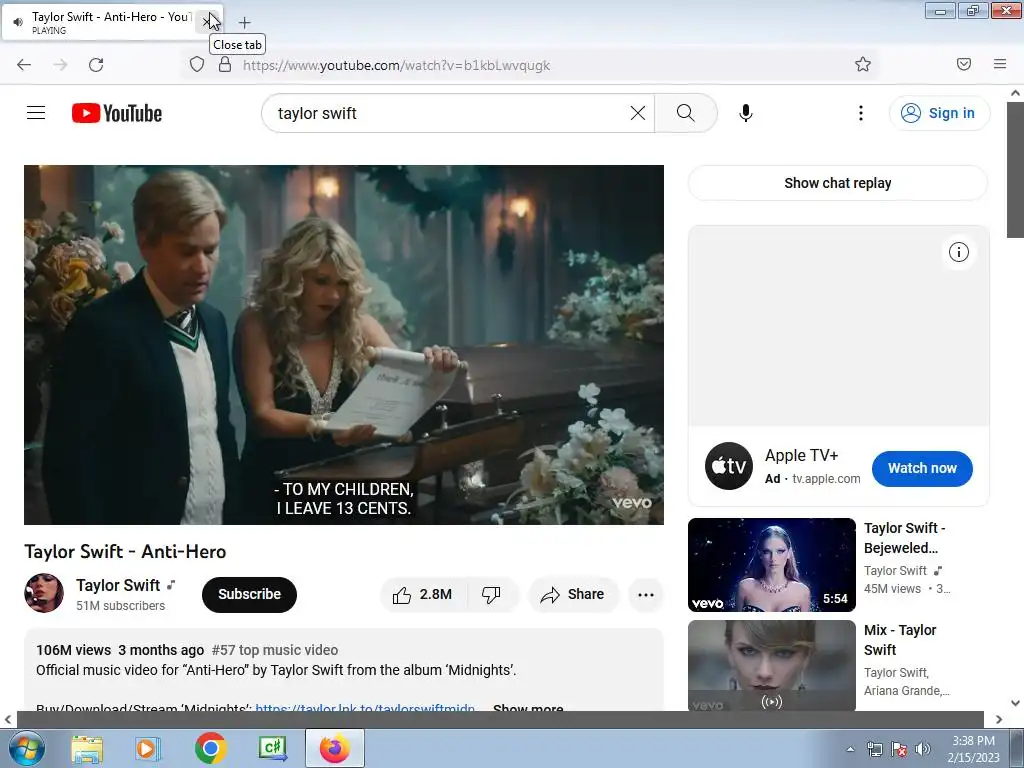Open the tracking protection shield icon
The width and height of the screenshot is (1024, 768).
[197, 64]
